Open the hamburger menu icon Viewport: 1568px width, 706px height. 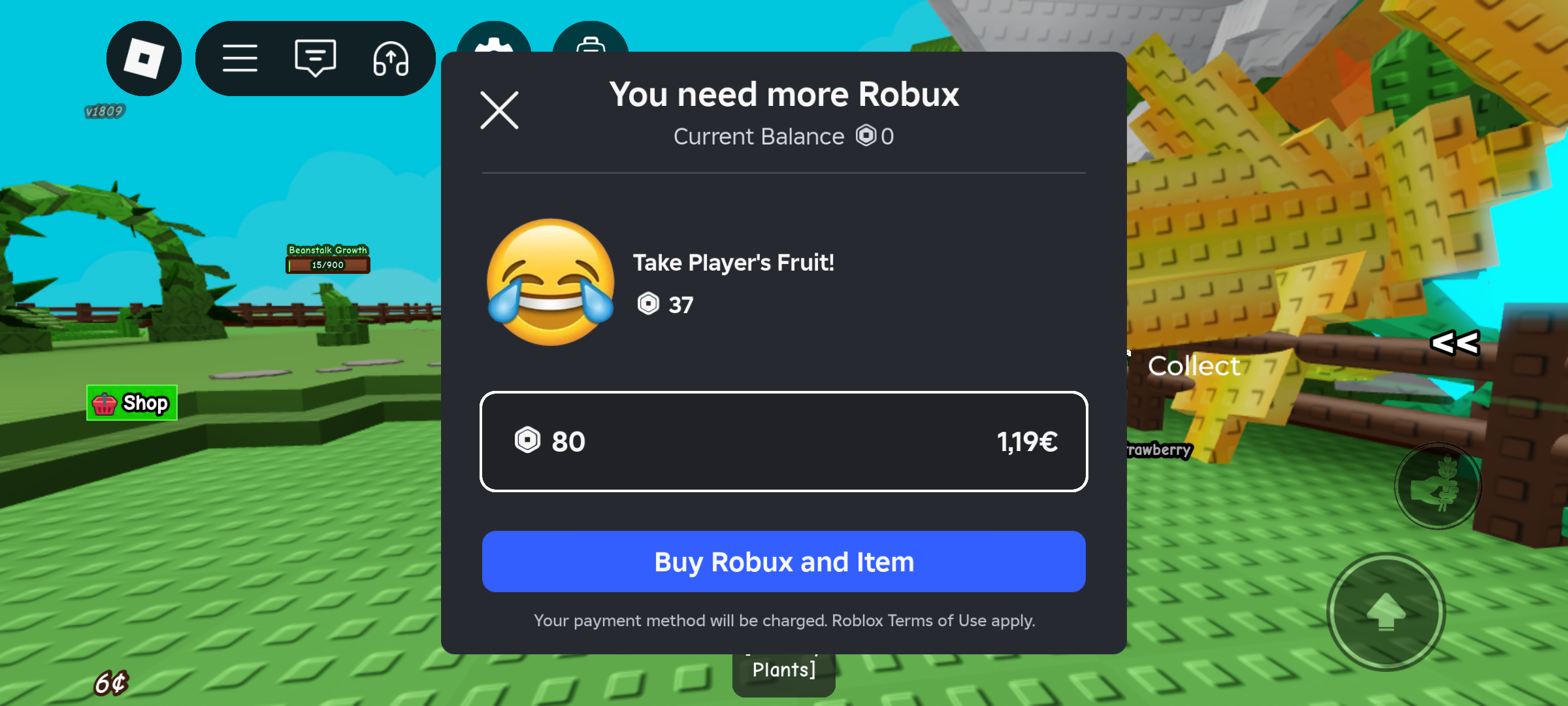coord(240,58)
